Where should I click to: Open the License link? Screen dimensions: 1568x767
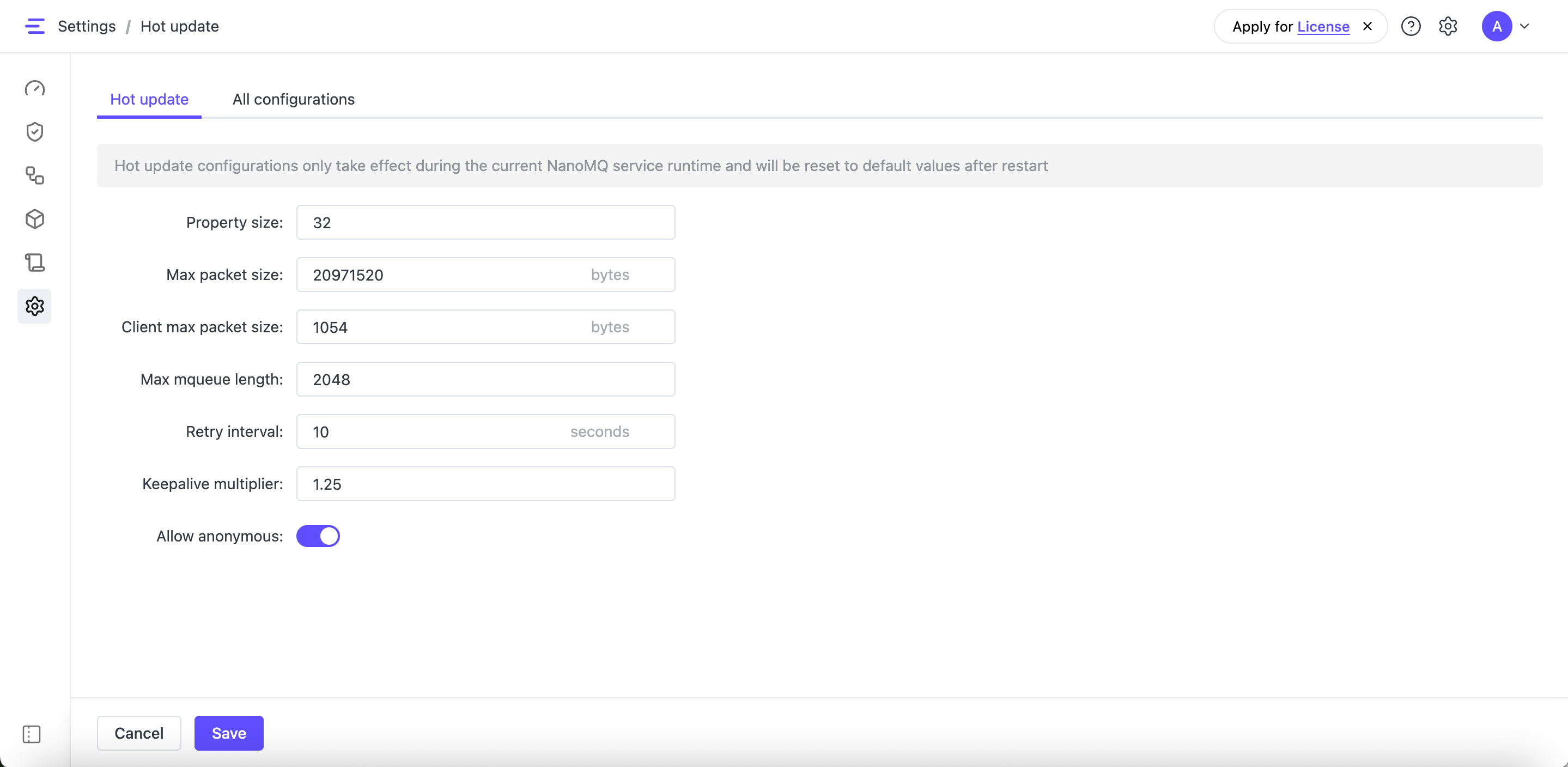pyautogui.click(x=1323, y=27)
